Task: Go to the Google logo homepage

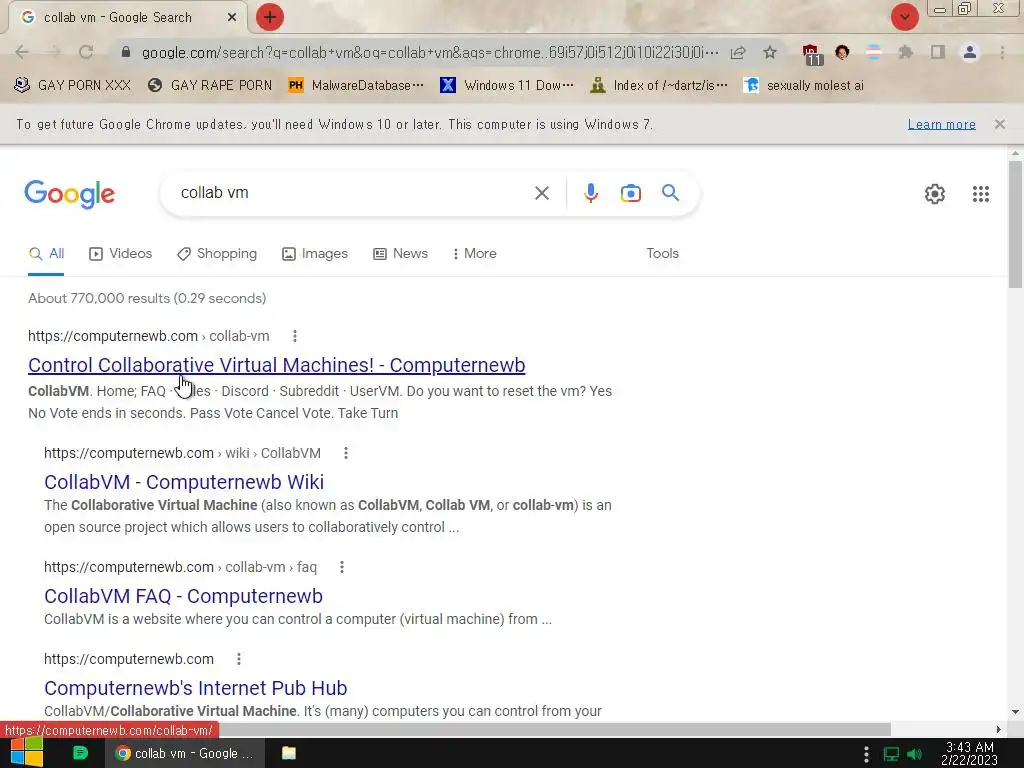Action: [69, 194]
